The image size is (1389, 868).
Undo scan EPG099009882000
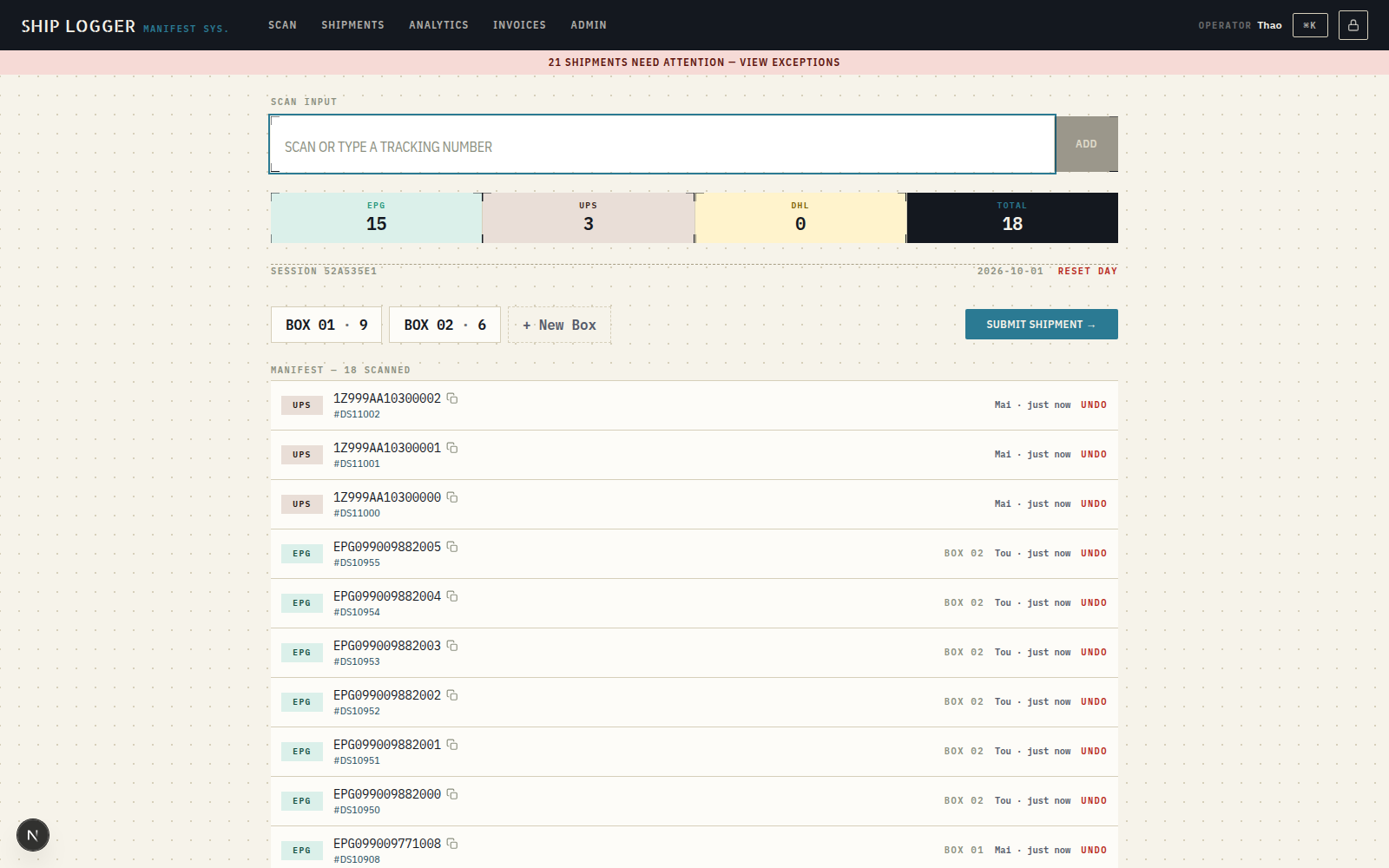(1094, 800)
